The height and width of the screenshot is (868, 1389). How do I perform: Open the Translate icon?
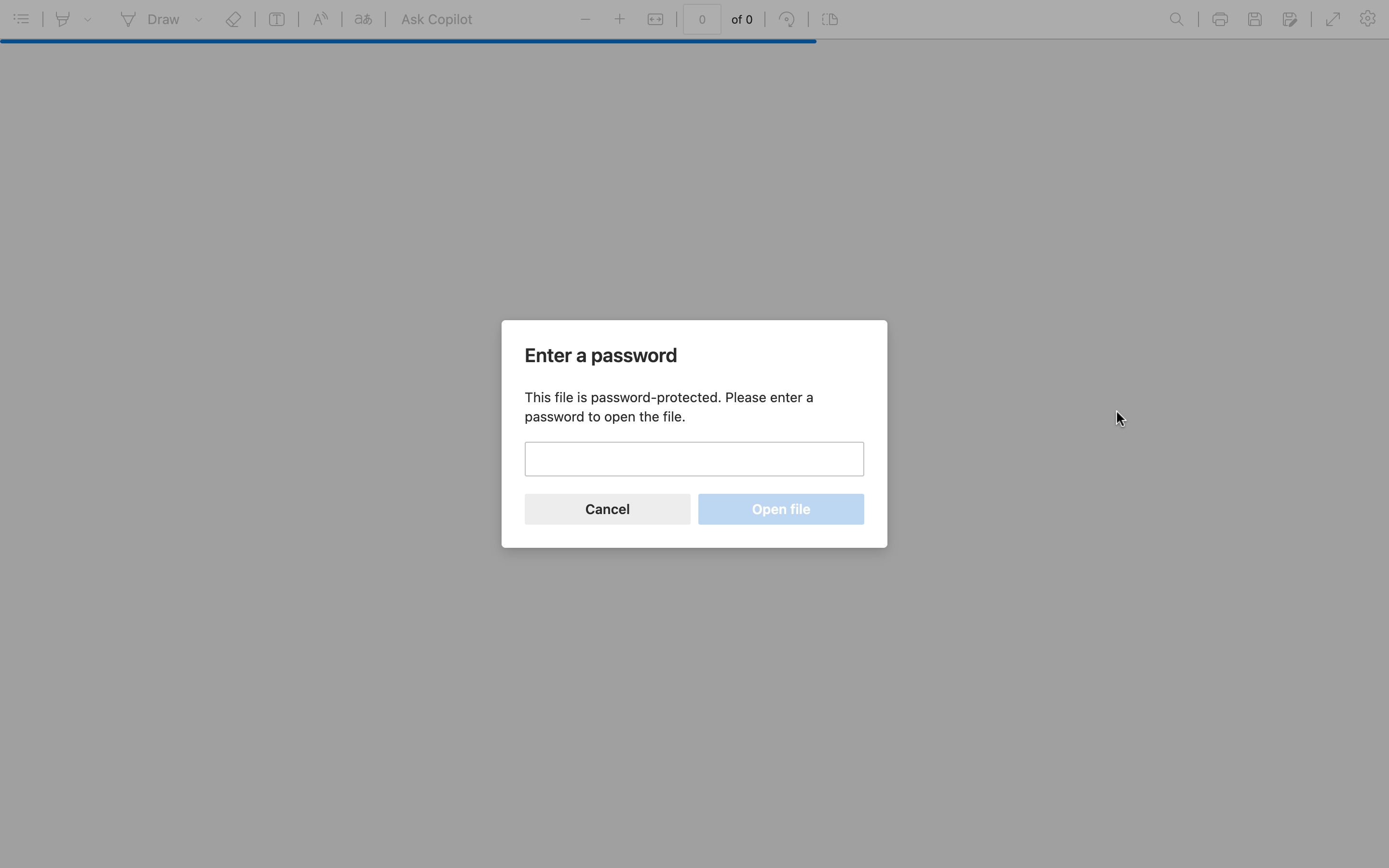(363, 19)
